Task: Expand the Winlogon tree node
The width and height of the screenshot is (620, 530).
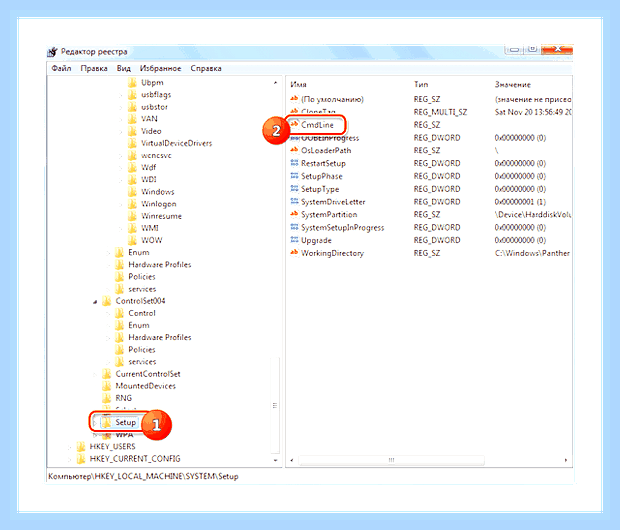Action: coord(121,204)
